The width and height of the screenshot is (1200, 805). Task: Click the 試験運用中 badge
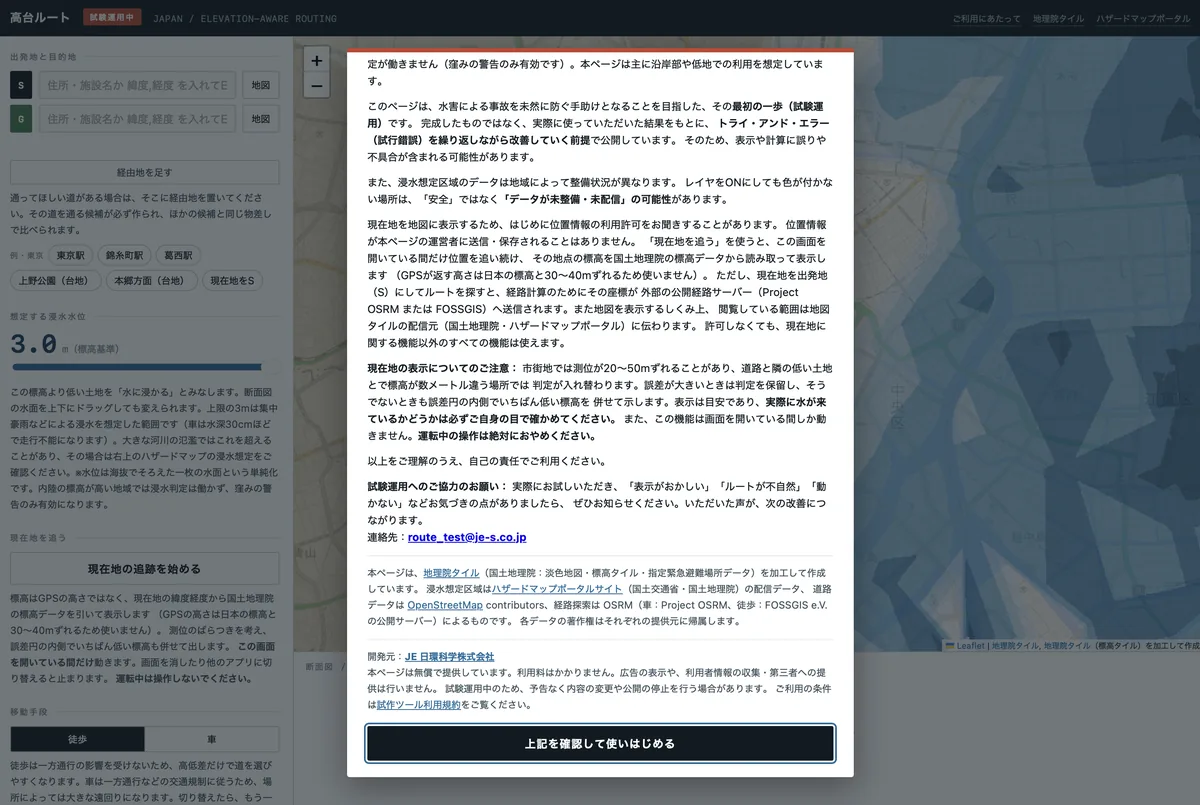click(x=112, y=17)
